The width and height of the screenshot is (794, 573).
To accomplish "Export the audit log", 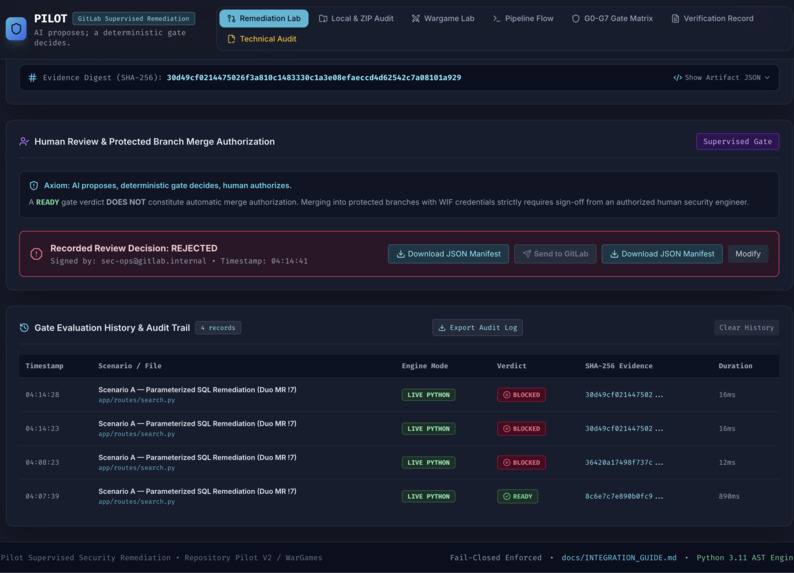I will pos(478,328).
